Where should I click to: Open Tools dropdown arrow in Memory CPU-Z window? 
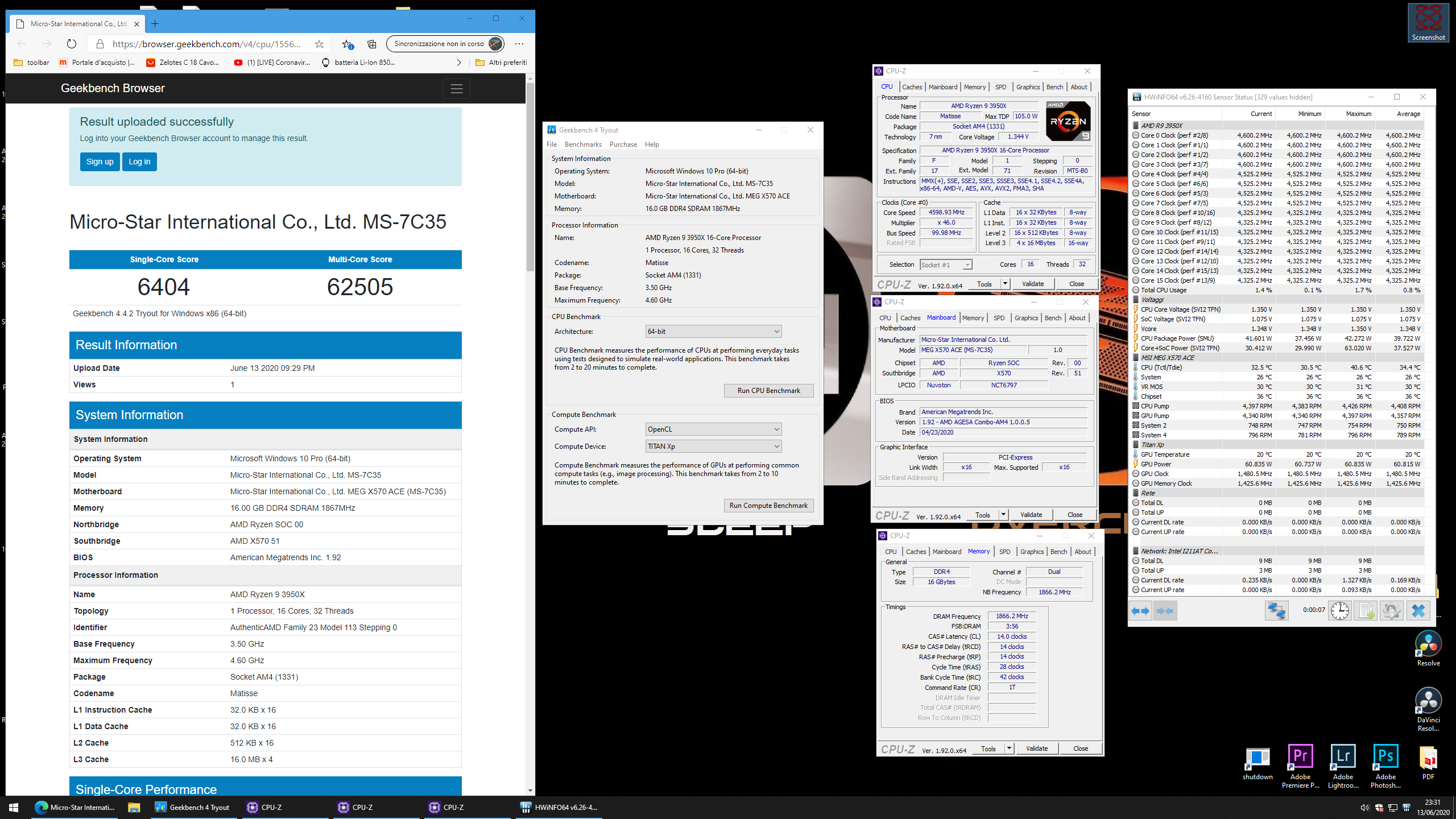[x=1009, y=748]
